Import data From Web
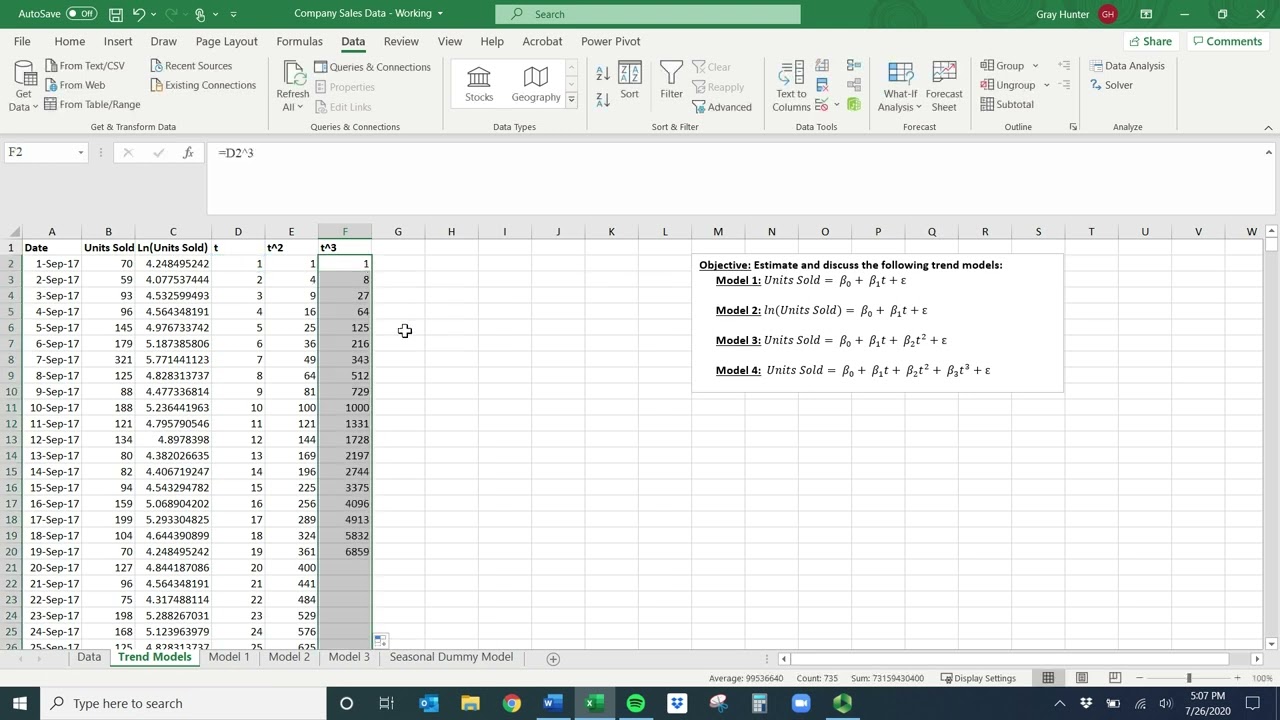This screenshot has width=1280, height=720. (x=75, y=85)
